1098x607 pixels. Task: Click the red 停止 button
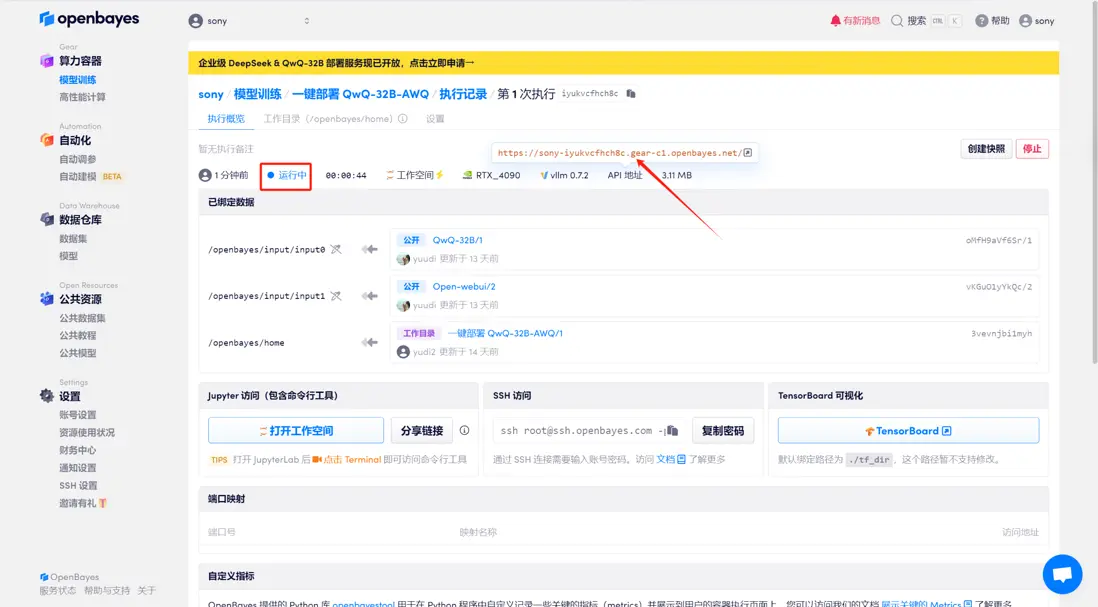coord(1031,149)
